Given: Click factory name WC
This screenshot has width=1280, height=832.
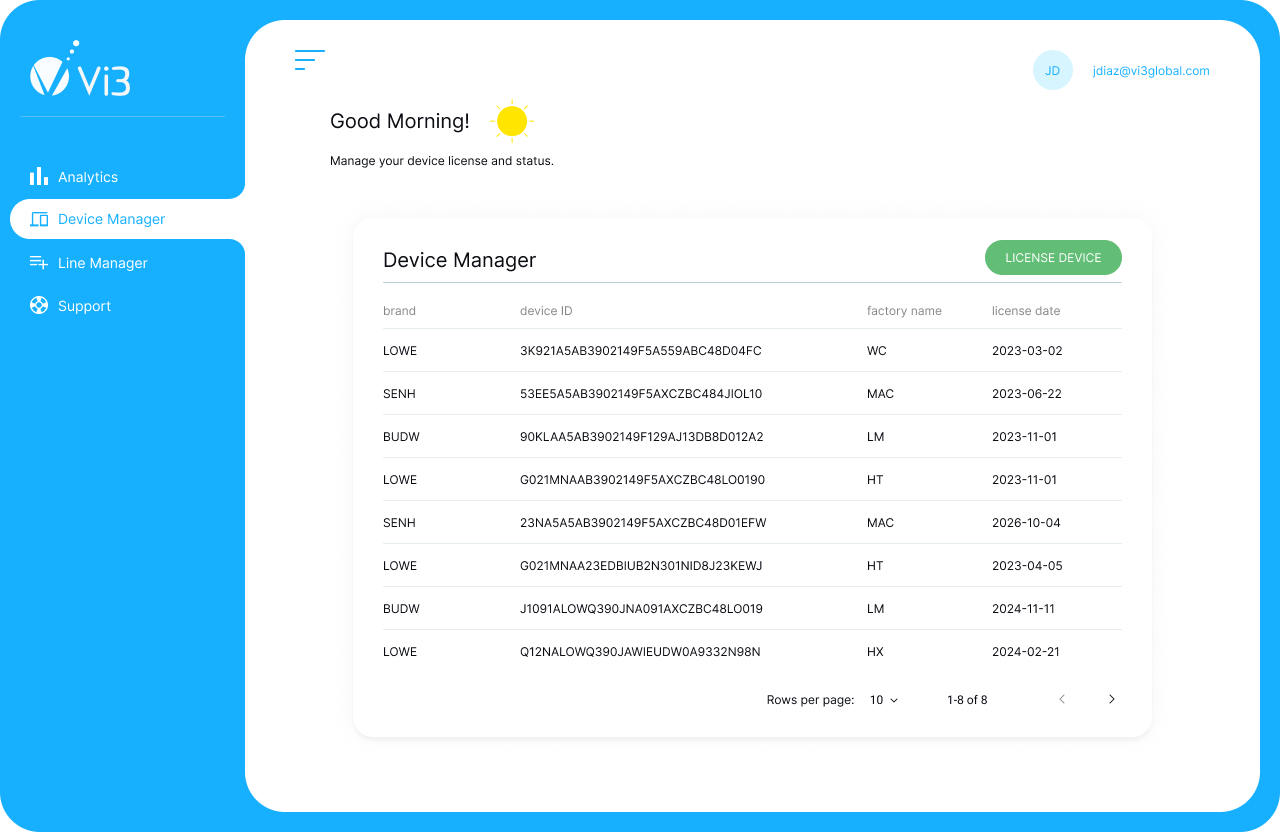Looking at the screenshot, I should 877,351.
